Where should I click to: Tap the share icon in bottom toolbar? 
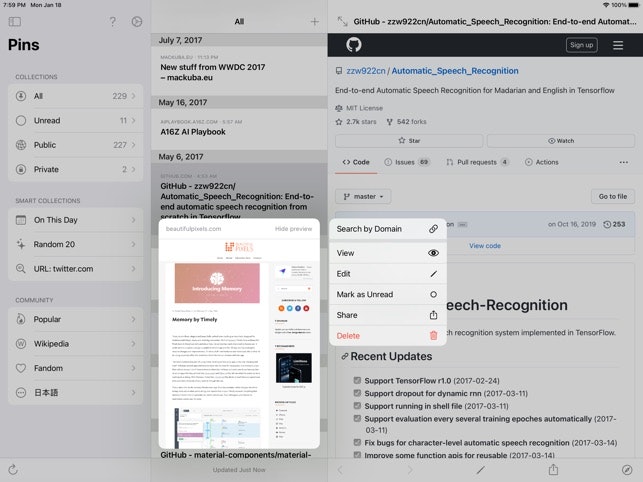click(x=553, y=469)
